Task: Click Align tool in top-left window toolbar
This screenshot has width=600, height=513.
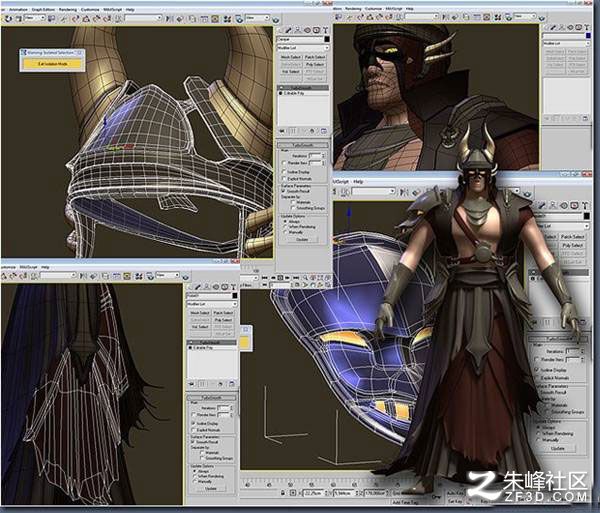Action: tap(180, 18)
